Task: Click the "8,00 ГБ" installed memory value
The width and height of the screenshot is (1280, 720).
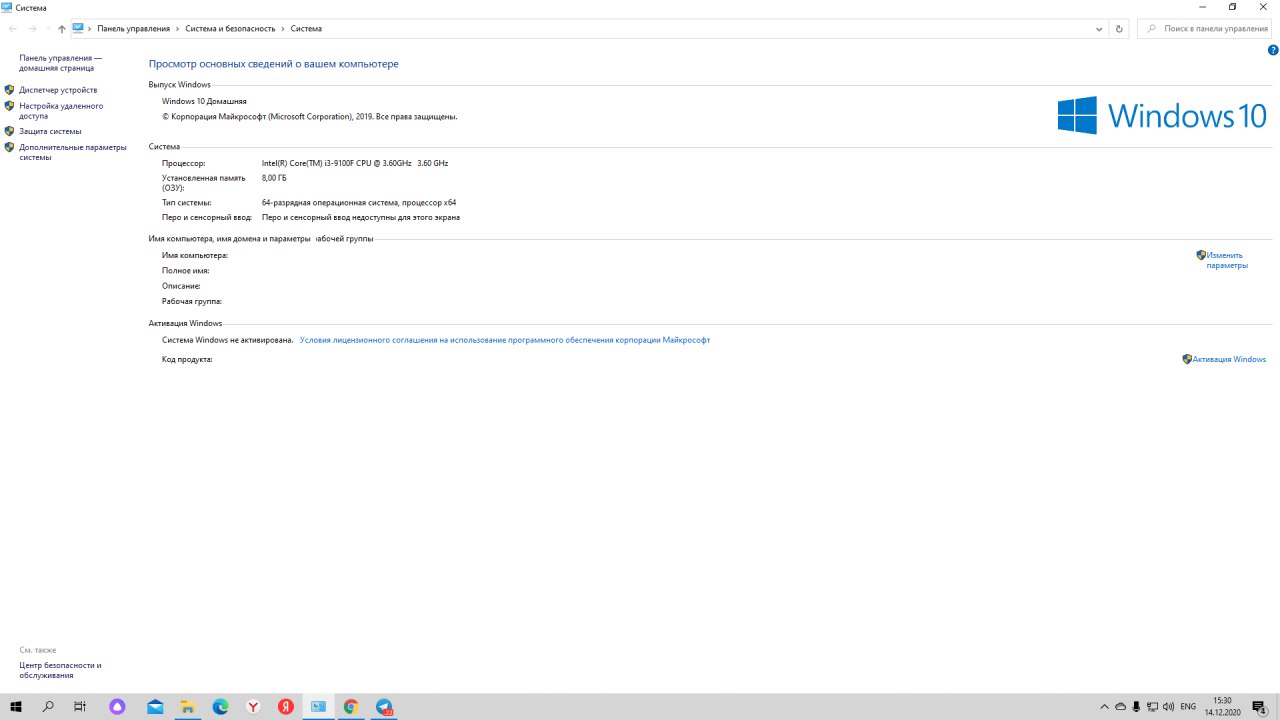Action: point(274,178)
